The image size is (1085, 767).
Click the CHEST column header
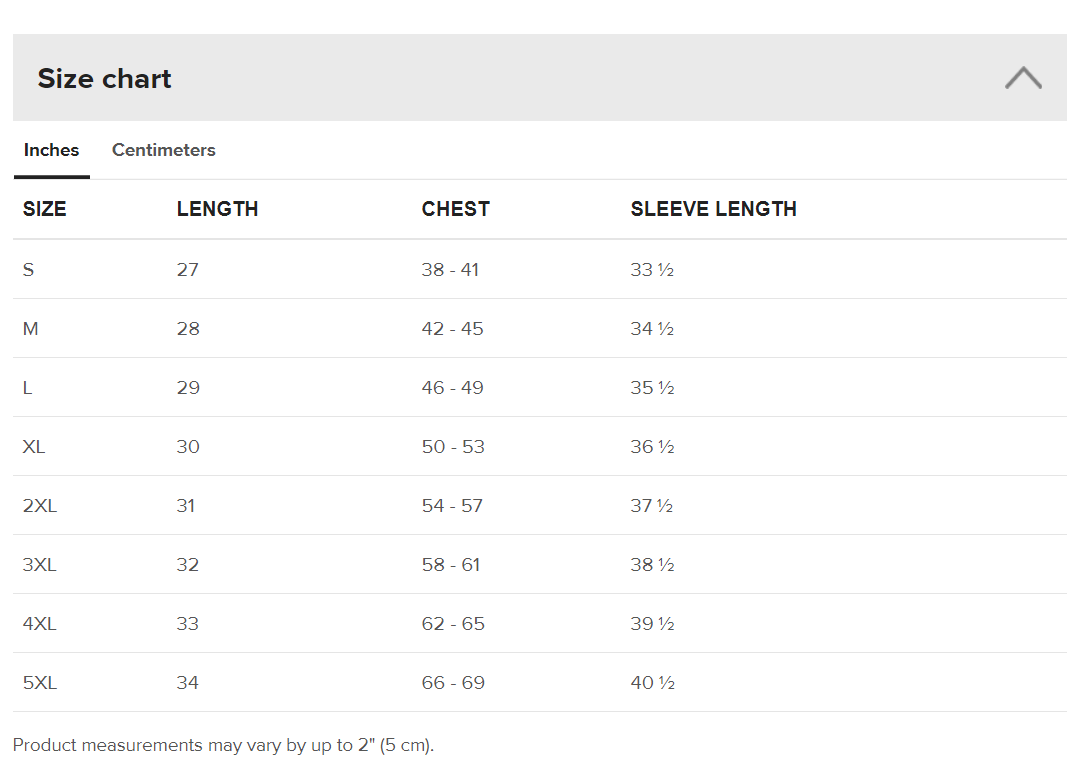455,209
